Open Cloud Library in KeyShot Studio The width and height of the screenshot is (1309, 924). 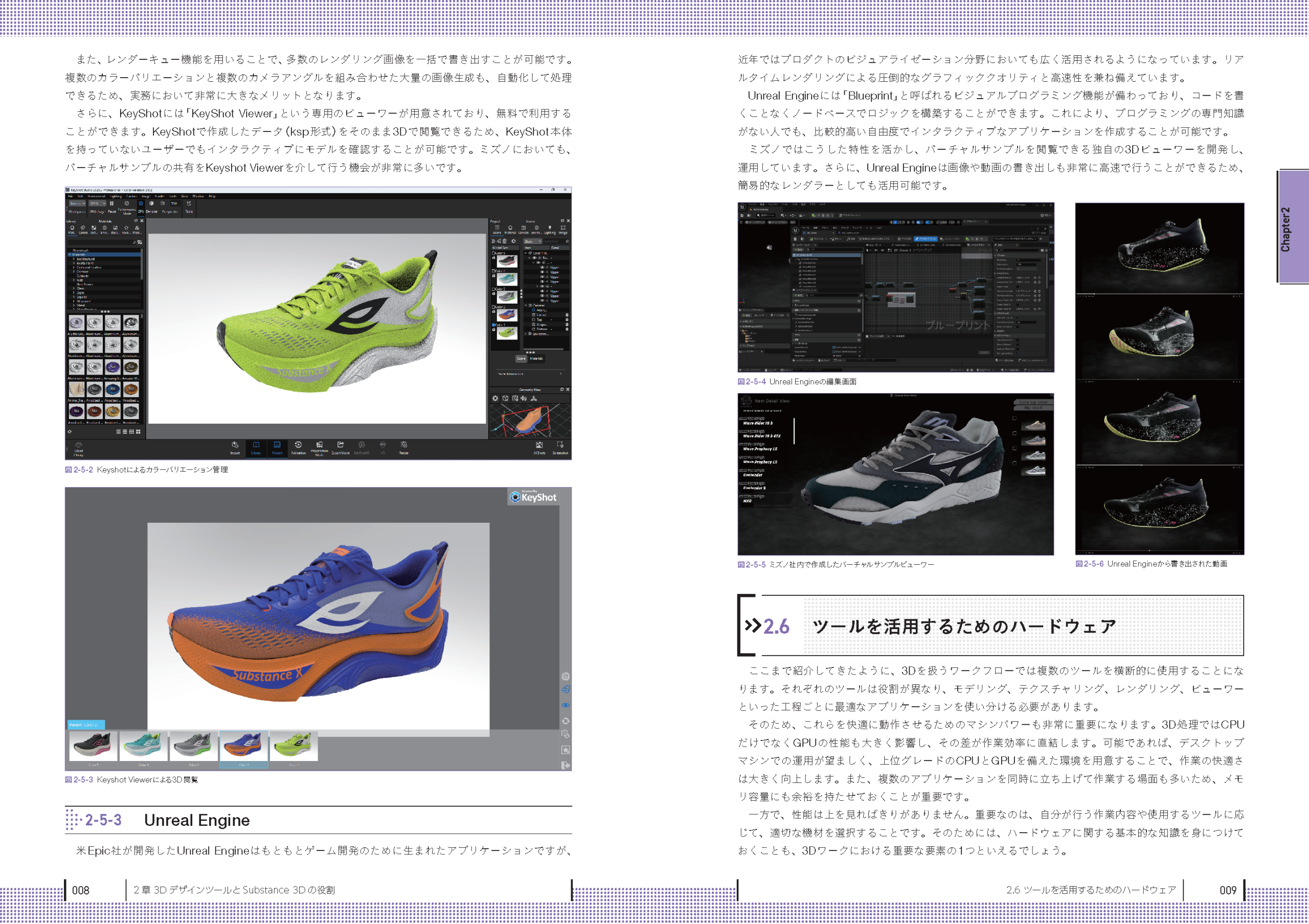coord(79,449)
